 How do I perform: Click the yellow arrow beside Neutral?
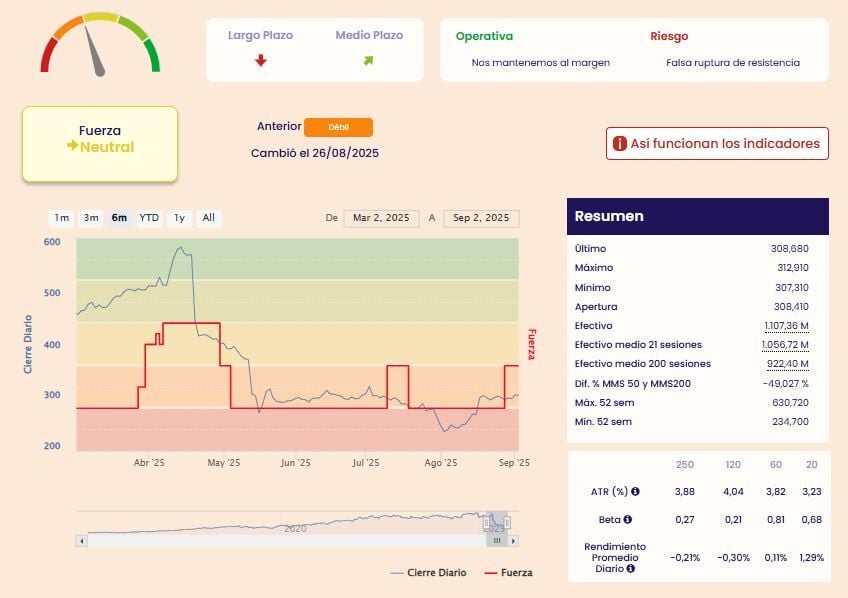pyautogui.click(x=72, y=145)
